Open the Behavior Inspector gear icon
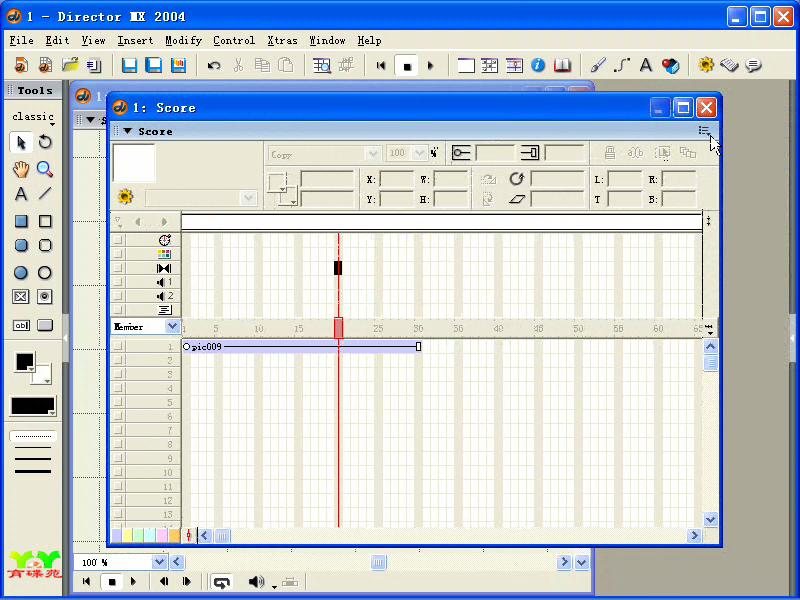The image size is (800, 600). pos(706,65)
